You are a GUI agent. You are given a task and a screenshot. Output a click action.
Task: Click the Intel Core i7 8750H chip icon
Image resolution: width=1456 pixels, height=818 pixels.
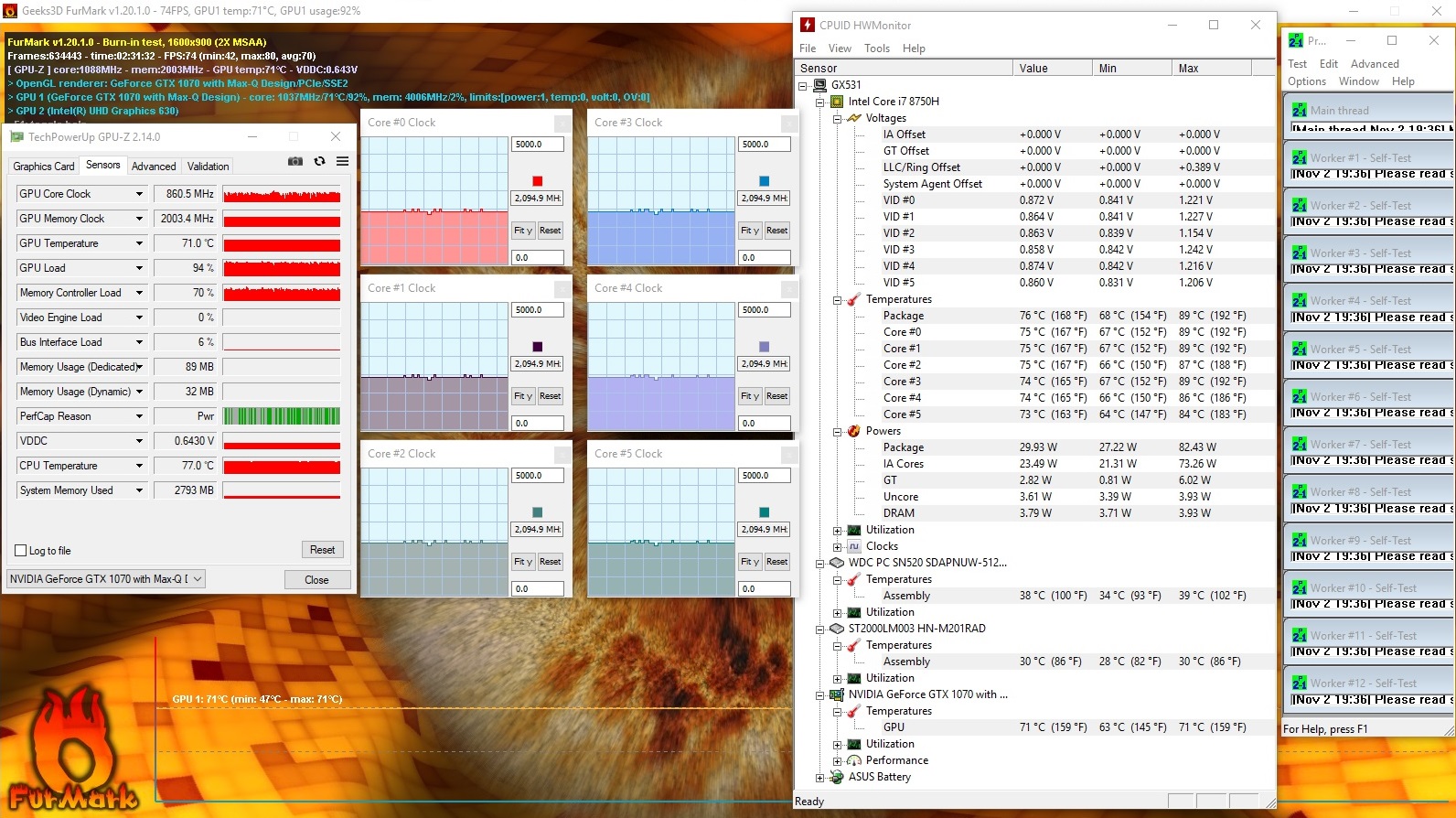pyautogui.click(x=837, y=102)
